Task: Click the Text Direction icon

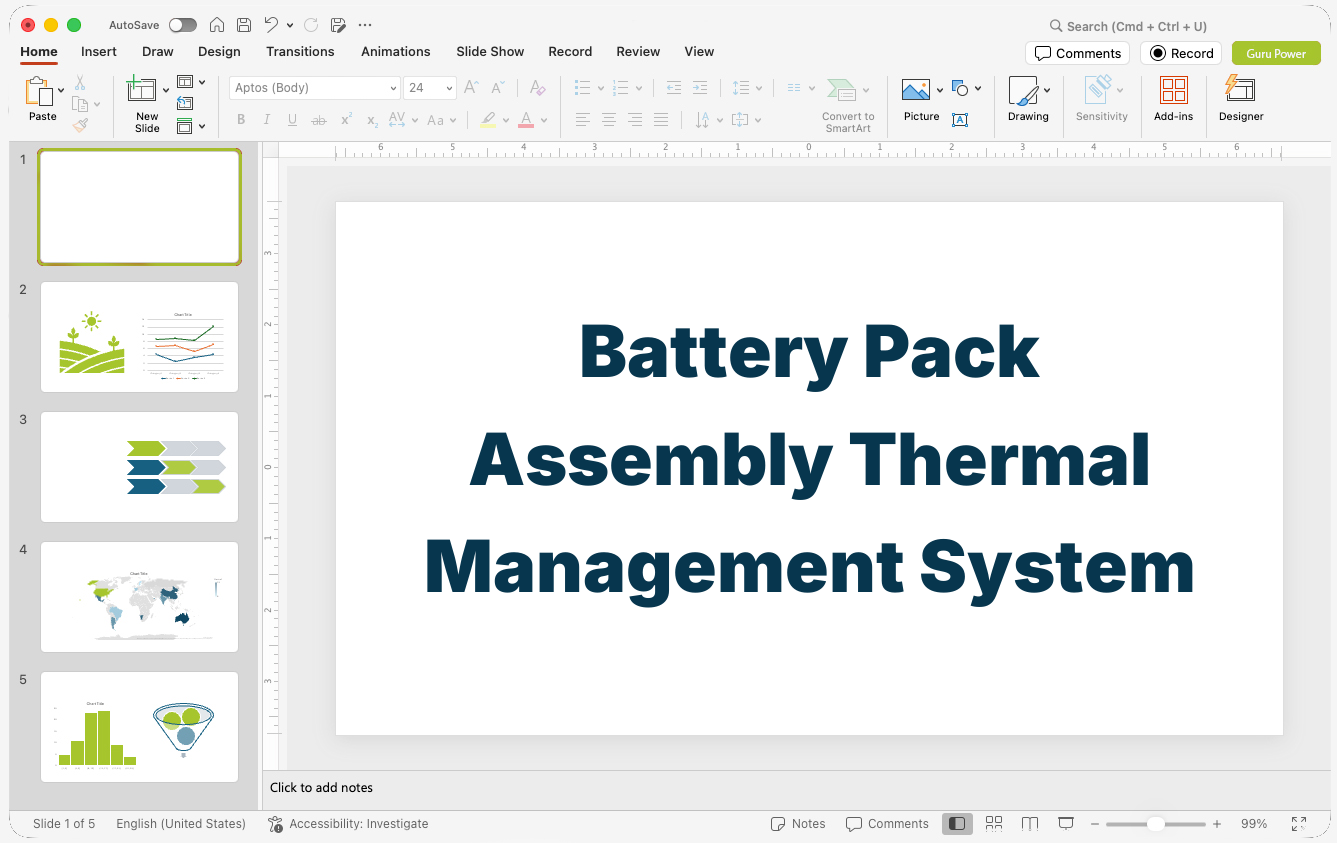Action: (703, 120)
